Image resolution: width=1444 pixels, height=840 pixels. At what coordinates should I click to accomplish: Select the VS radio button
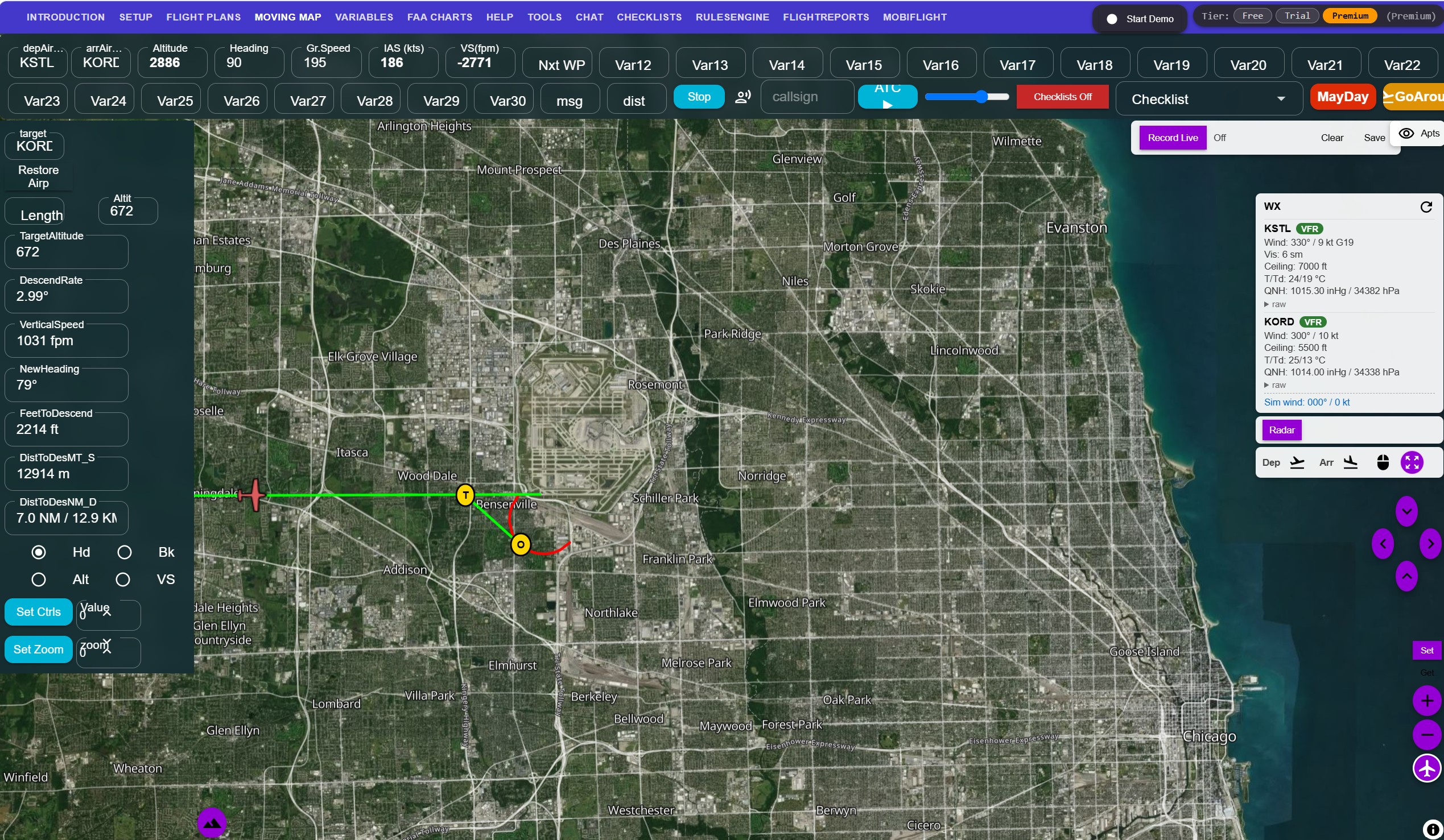tap(123, 580)
